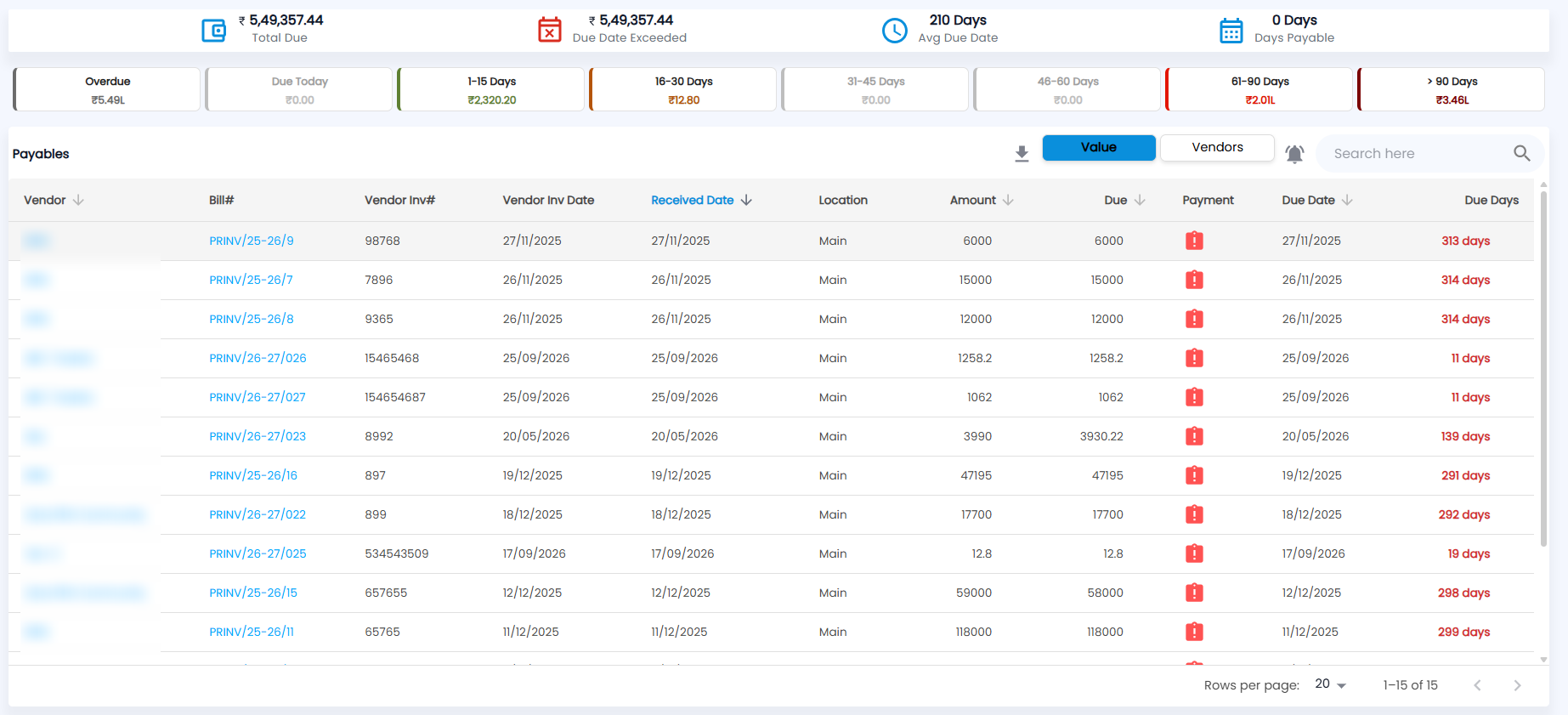Click vendor invoice number 534543509

[397, 553]
